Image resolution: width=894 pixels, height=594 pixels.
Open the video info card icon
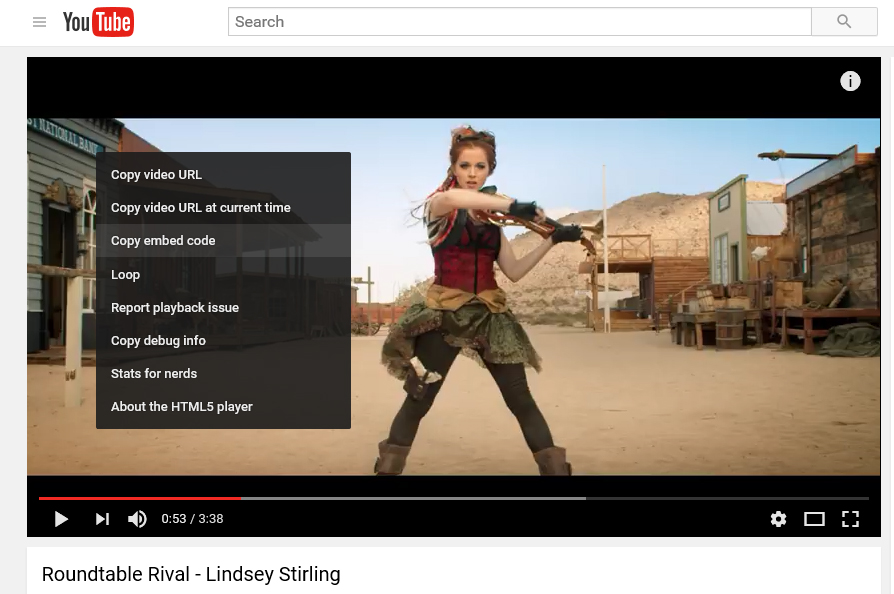[850, 81]
